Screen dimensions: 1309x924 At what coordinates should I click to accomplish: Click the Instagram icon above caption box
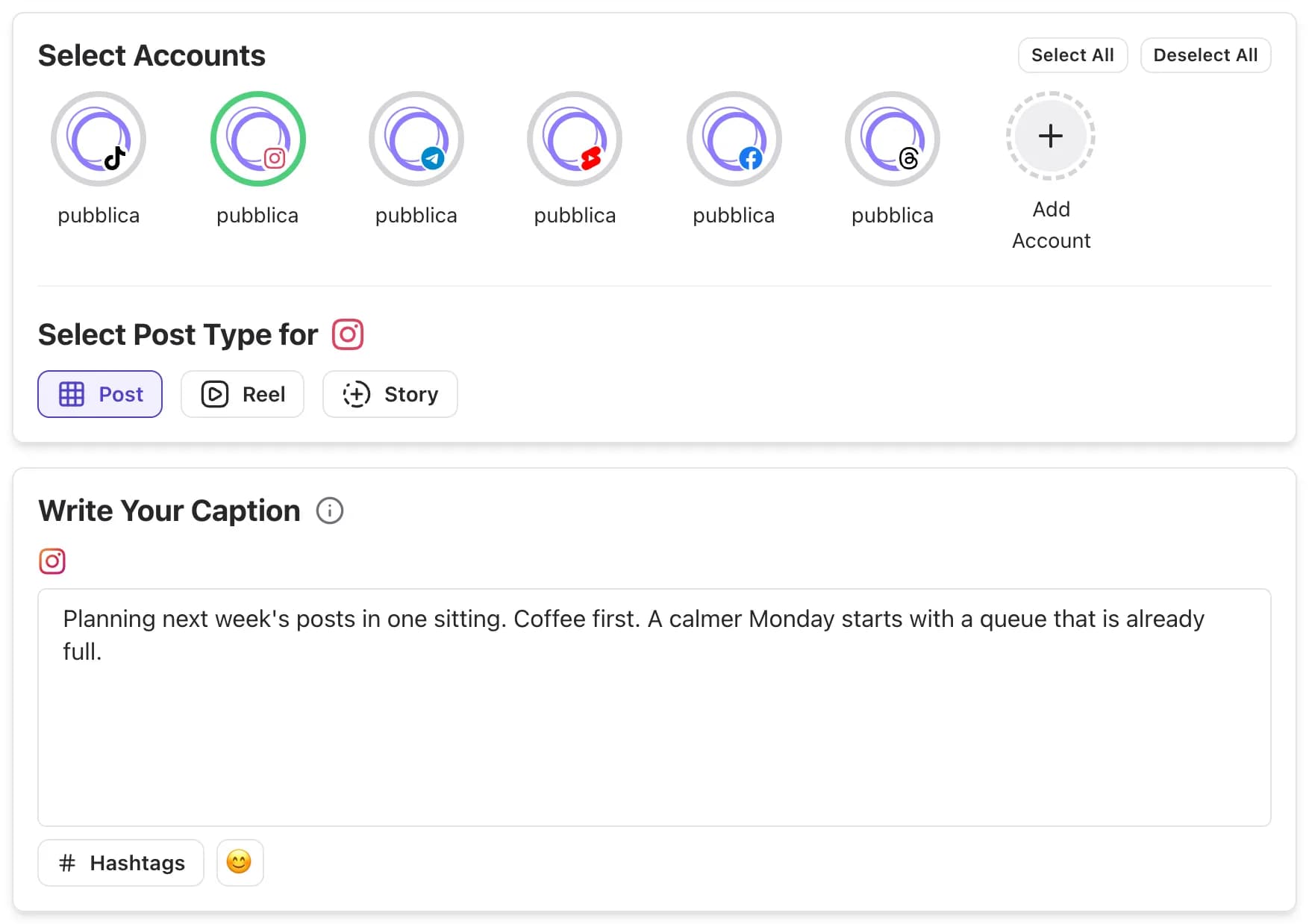tap(52, 561)
